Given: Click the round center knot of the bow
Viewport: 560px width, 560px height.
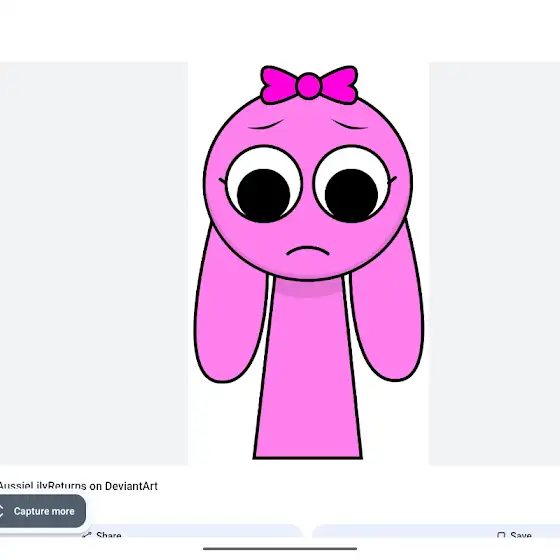Looking at the screenshot, I should [309, 86].
